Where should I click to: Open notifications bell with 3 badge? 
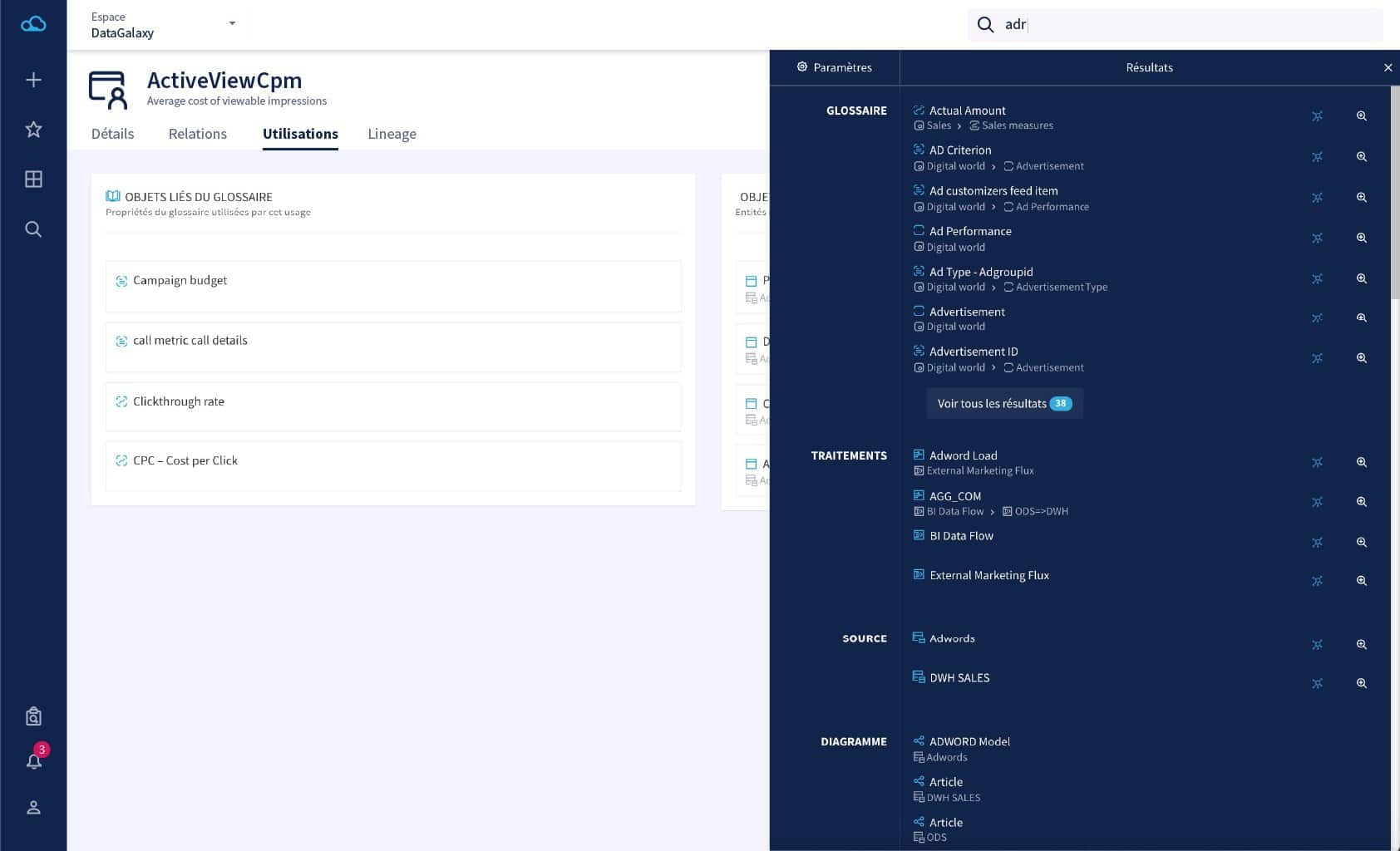(x=34, y=760)
